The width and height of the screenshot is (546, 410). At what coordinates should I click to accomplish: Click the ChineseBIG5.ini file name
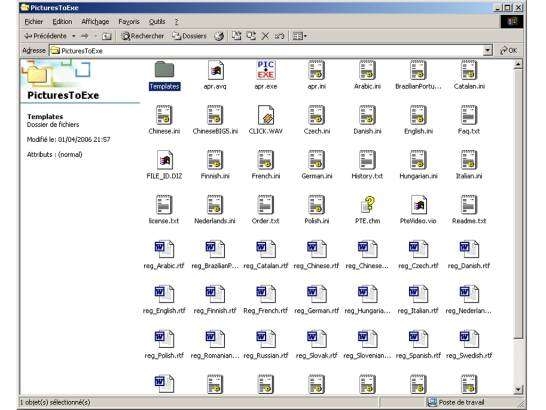[x=215, y=131]
